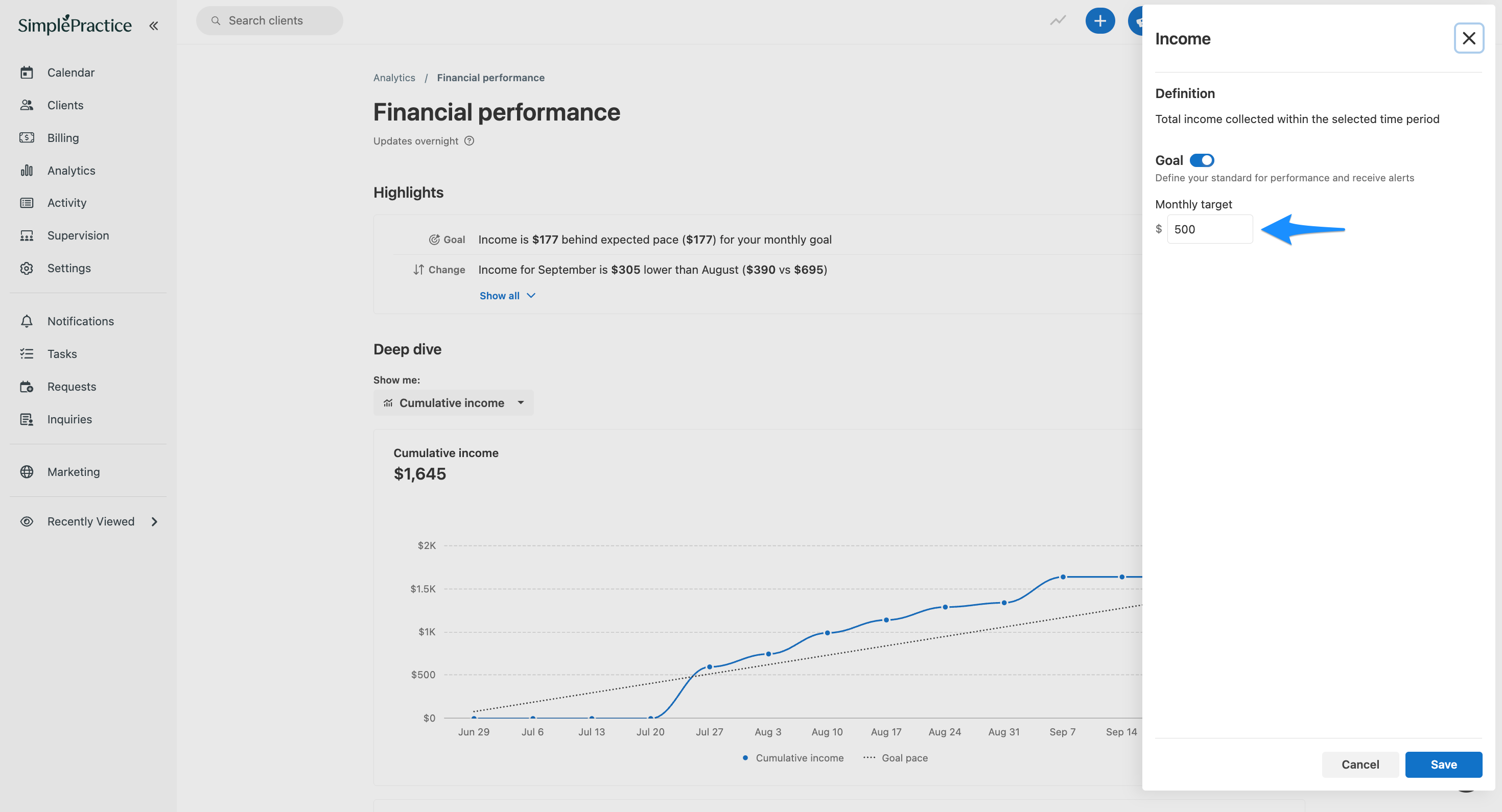Open the Activity list icon
This screenshot has width=1502, height=812.
(27, 203)
